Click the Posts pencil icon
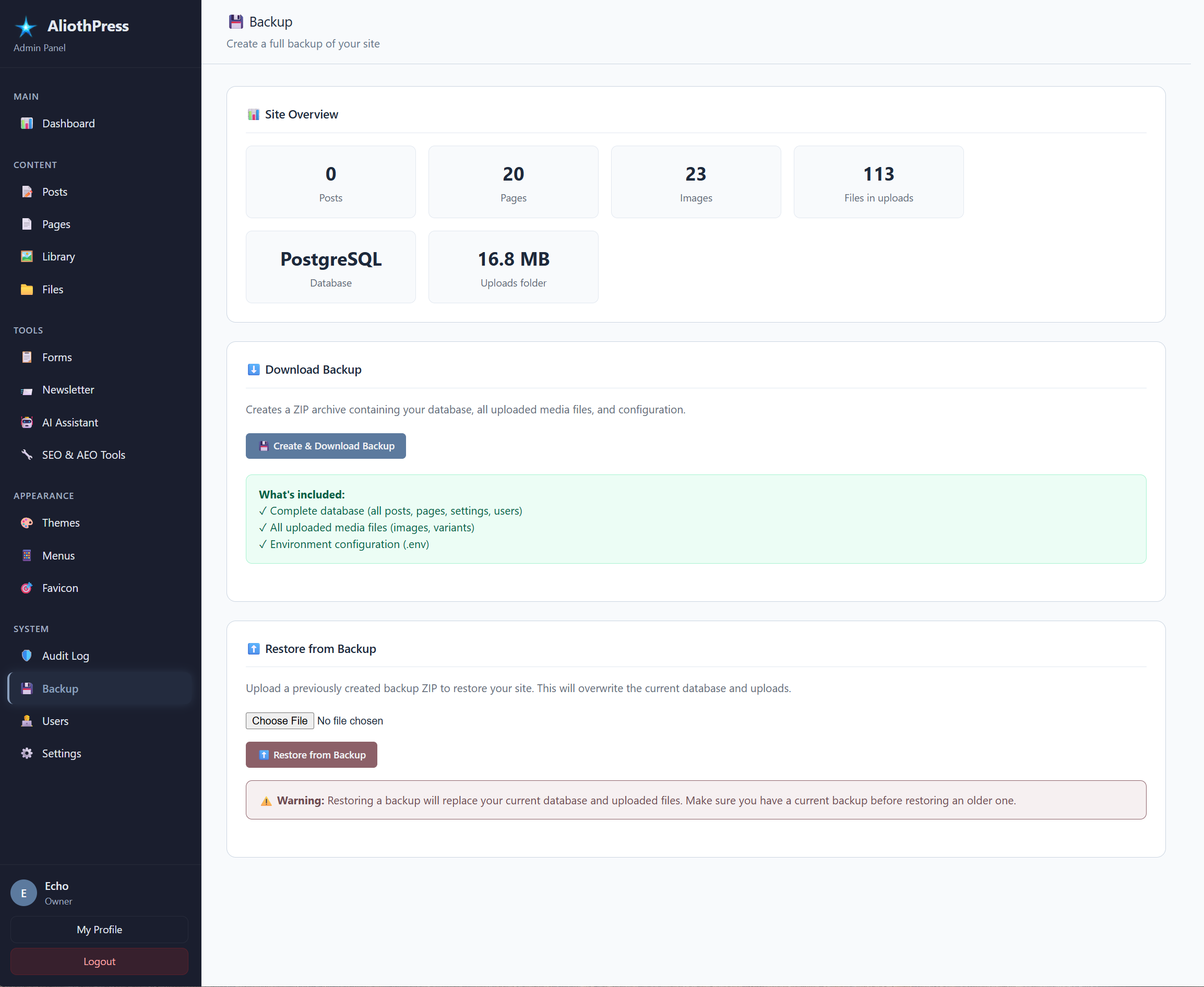 (x=27, y=192)
